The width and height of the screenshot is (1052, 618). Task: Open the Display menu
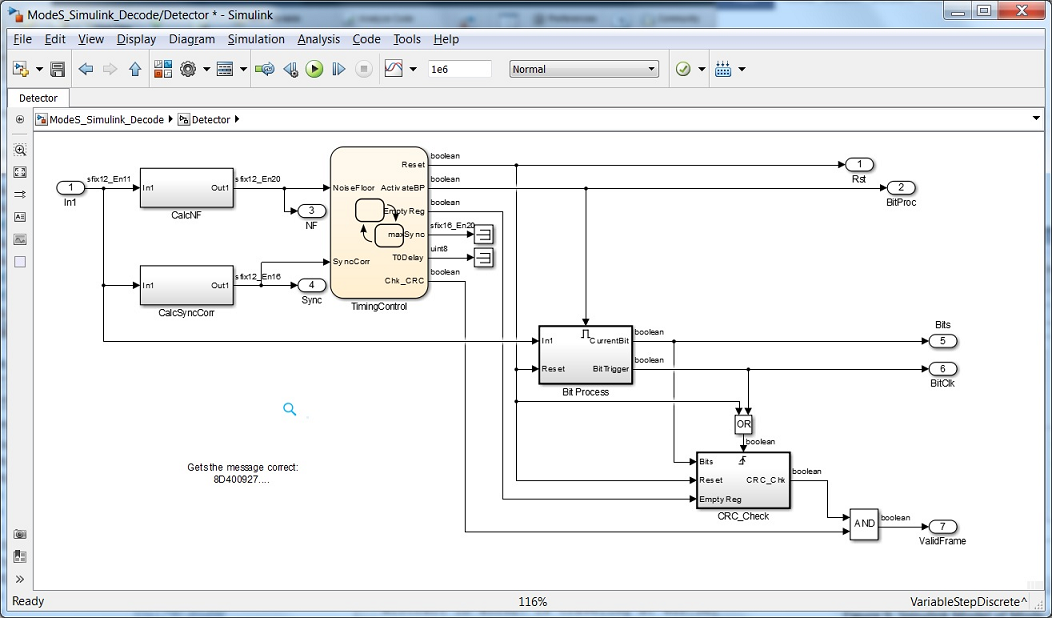pos(136,39)
